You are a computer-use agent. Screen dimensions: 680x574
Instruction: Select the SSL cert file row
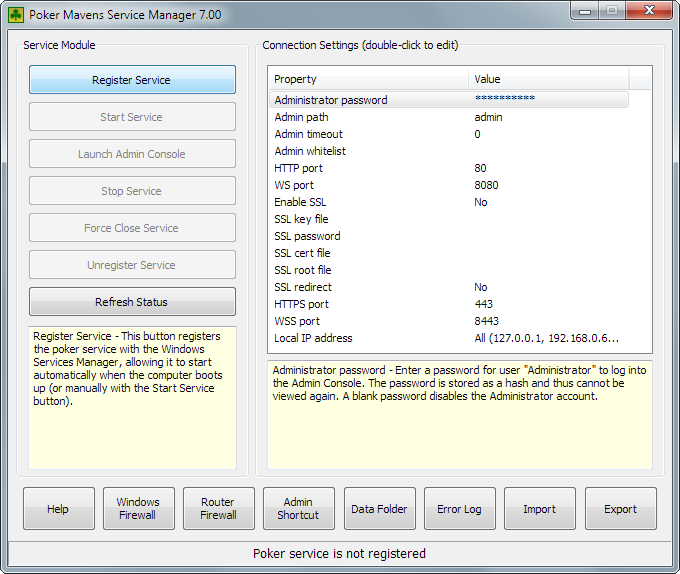point(448,253)
